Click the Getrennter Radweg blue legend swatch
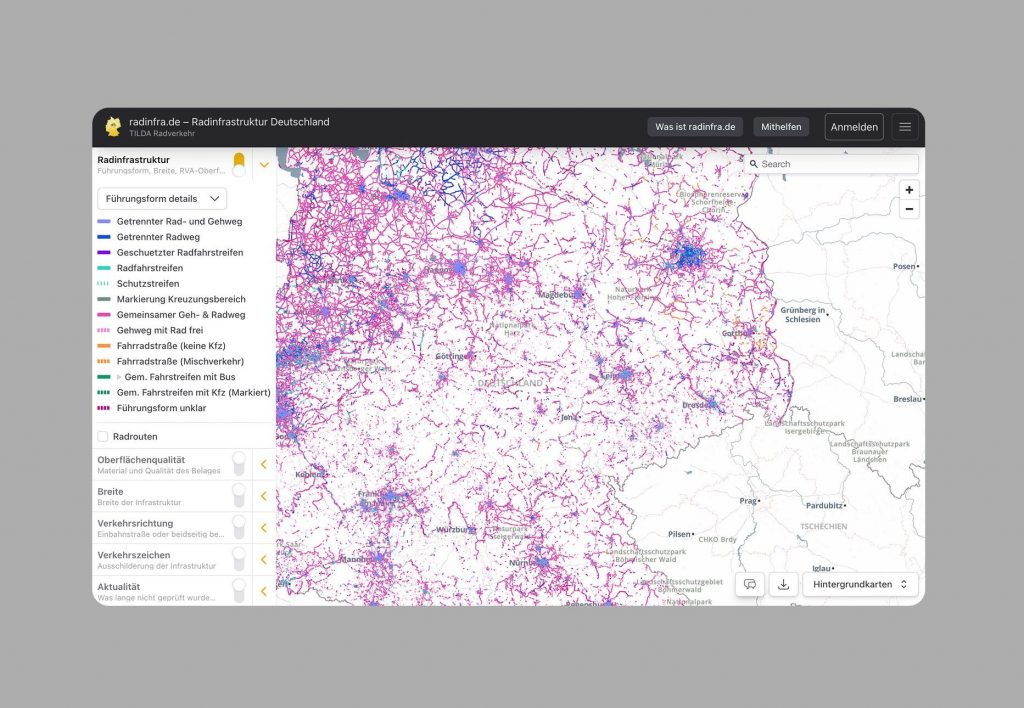The image size is (1024, 708). coord(103,237)
